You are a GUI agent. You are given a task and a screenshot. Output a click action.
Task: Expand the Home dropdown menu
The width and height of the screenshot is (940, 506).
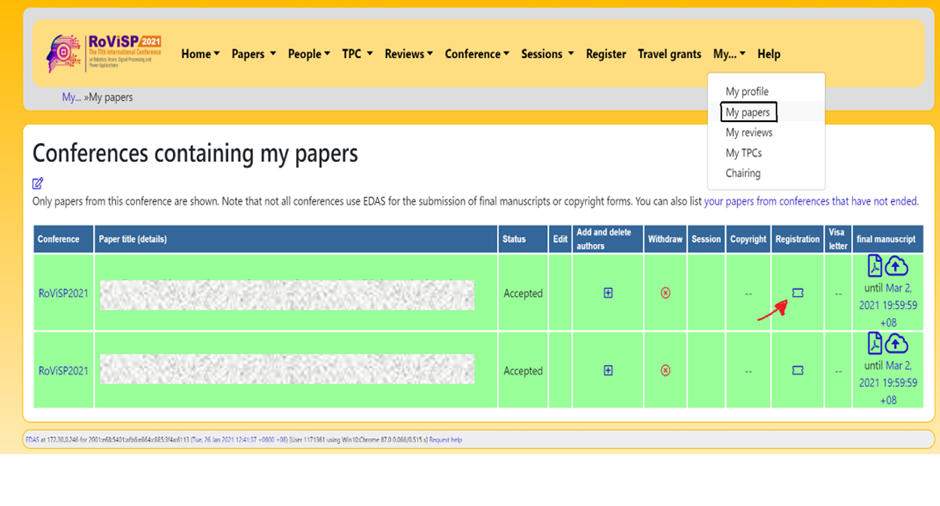click(200, 54)
